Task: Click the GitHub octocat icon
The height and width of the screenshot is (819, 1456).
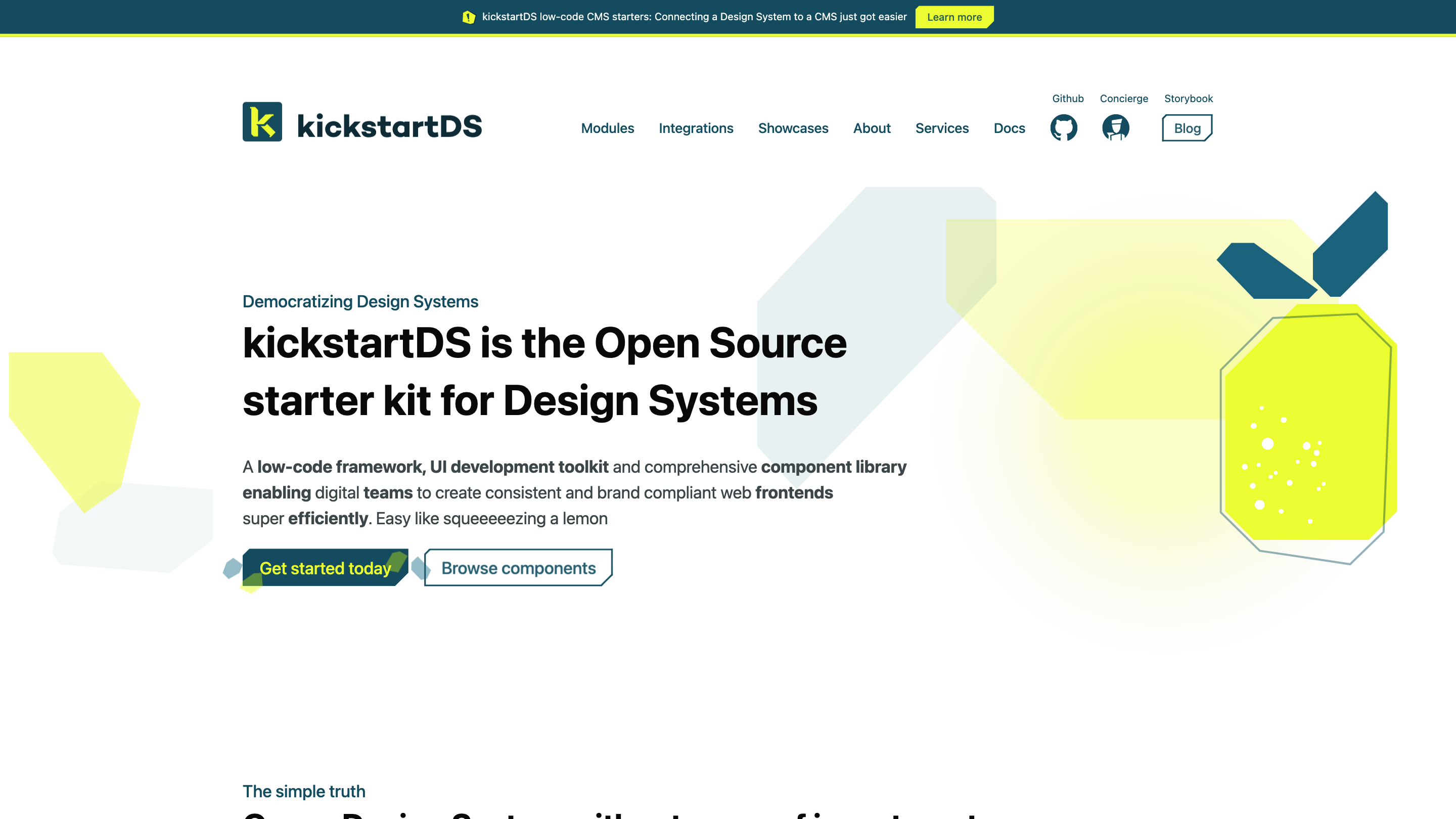Action: coord(1065,128)
